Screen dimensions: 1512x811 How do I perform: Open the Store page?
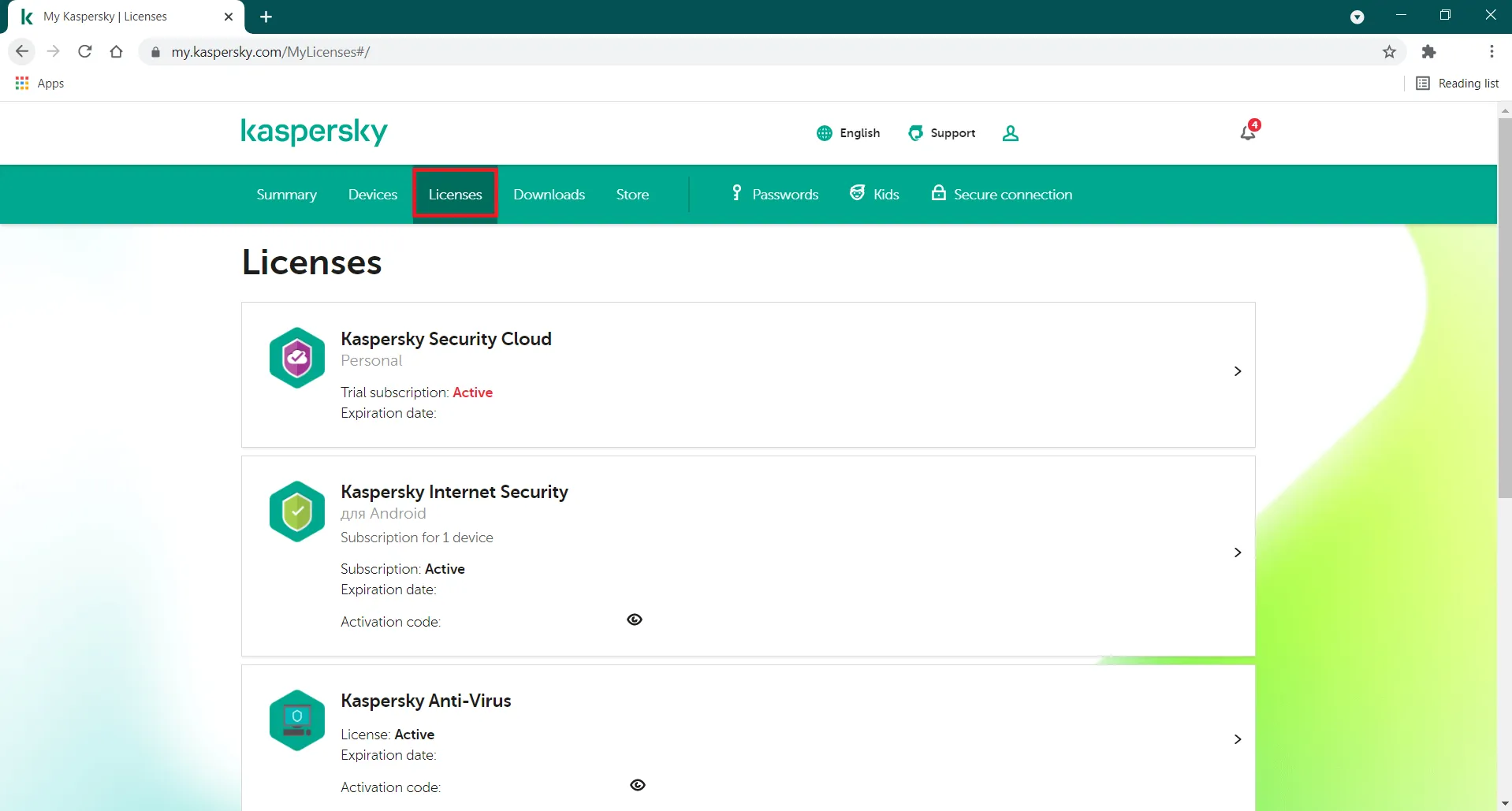pos(631,194)
